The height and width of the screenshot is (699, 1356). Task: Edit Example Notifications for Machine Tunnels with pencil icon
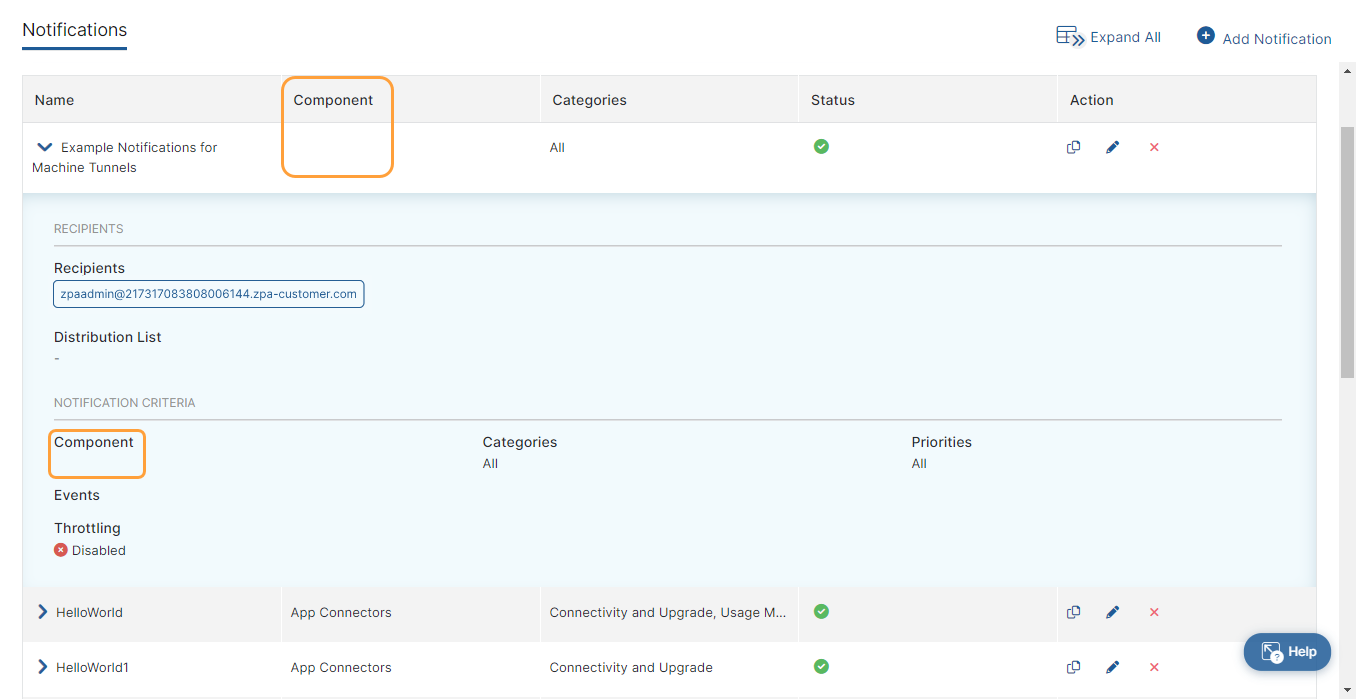click(x=1112, y=147)
